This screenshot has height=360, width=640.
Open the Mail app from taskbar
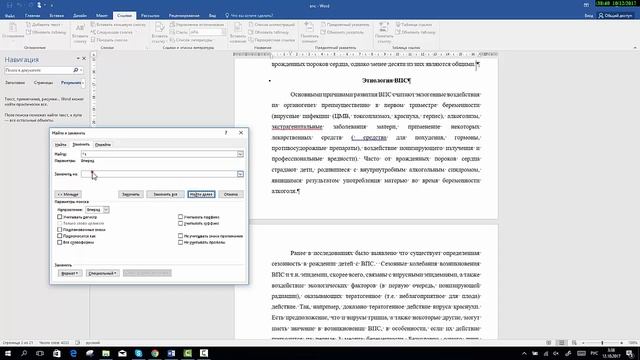[122, 353]
